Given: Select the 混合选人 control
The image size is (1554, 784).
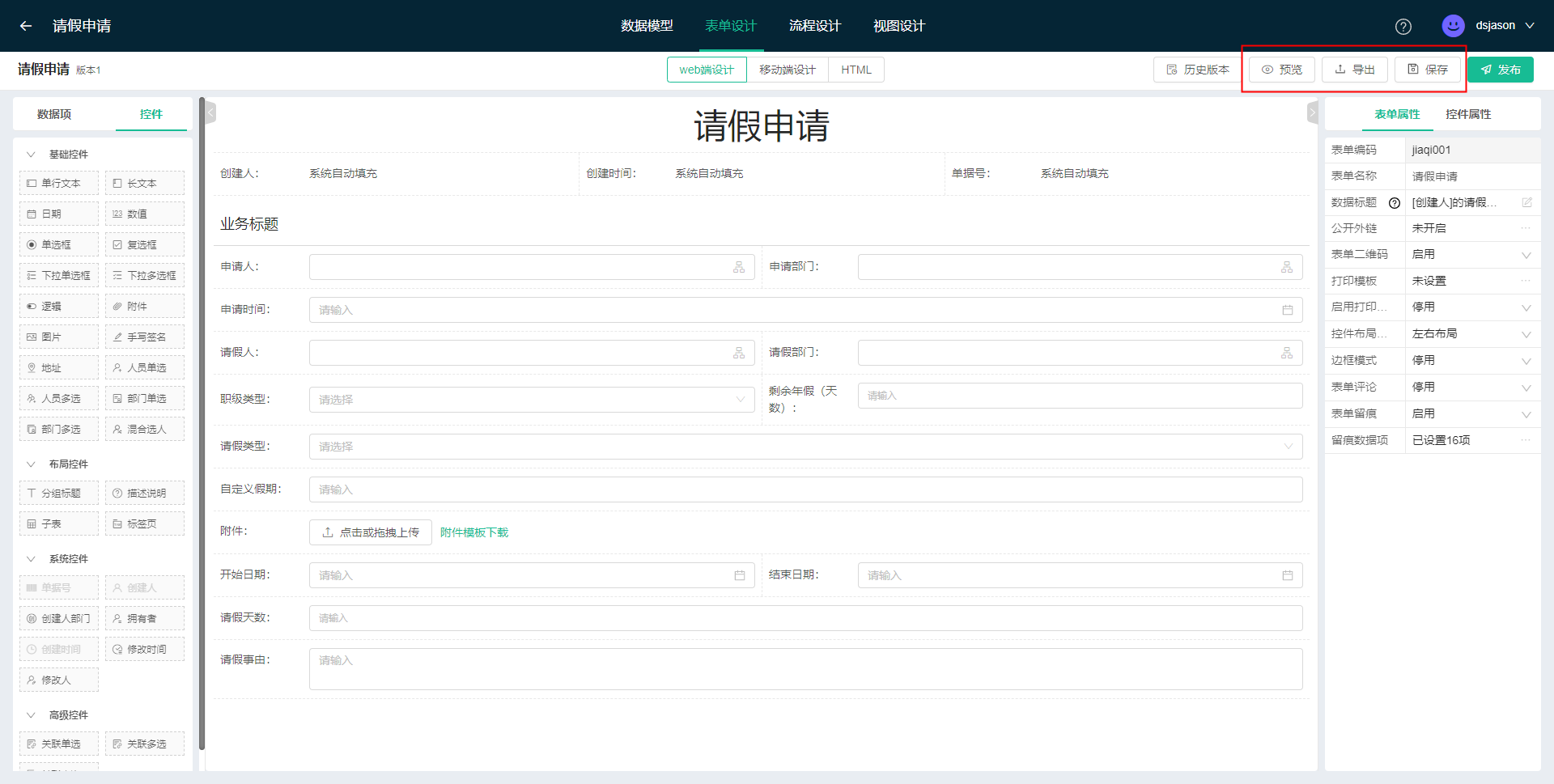Looking at the screenshot, I should click(x=145, y=429).
